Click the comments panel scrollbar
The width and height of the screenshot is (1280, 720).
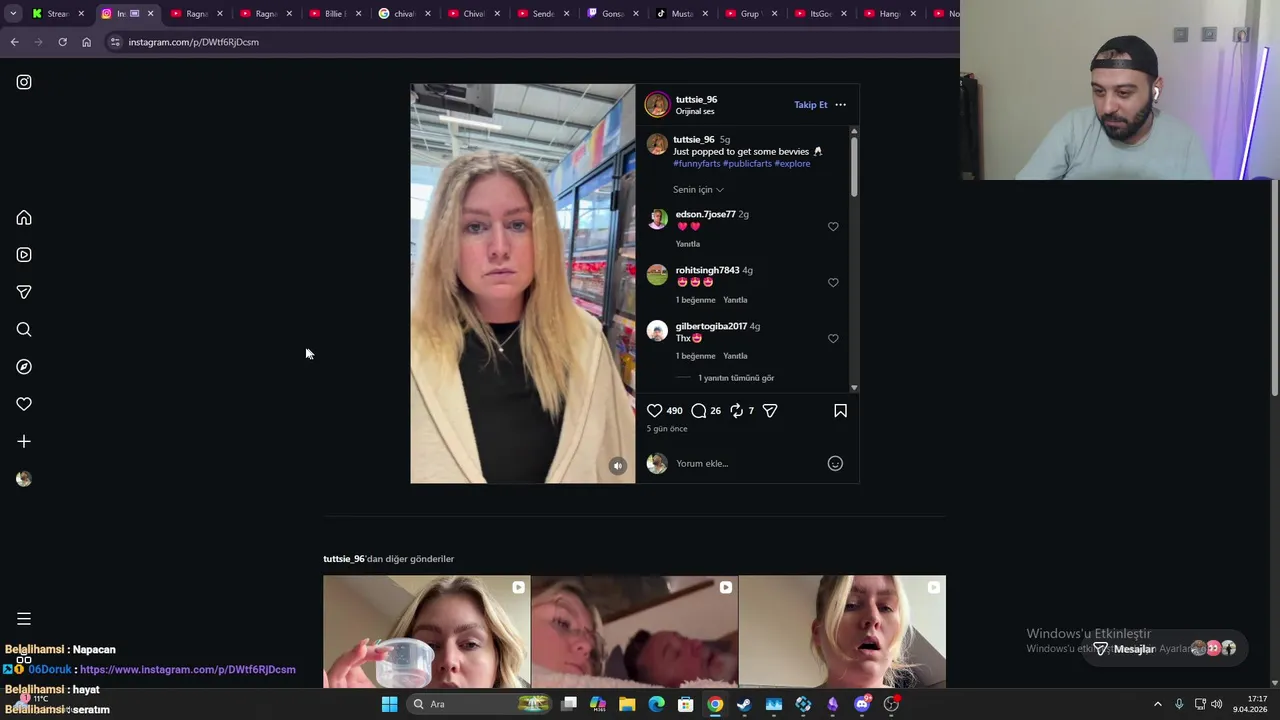tap(854, 166)
